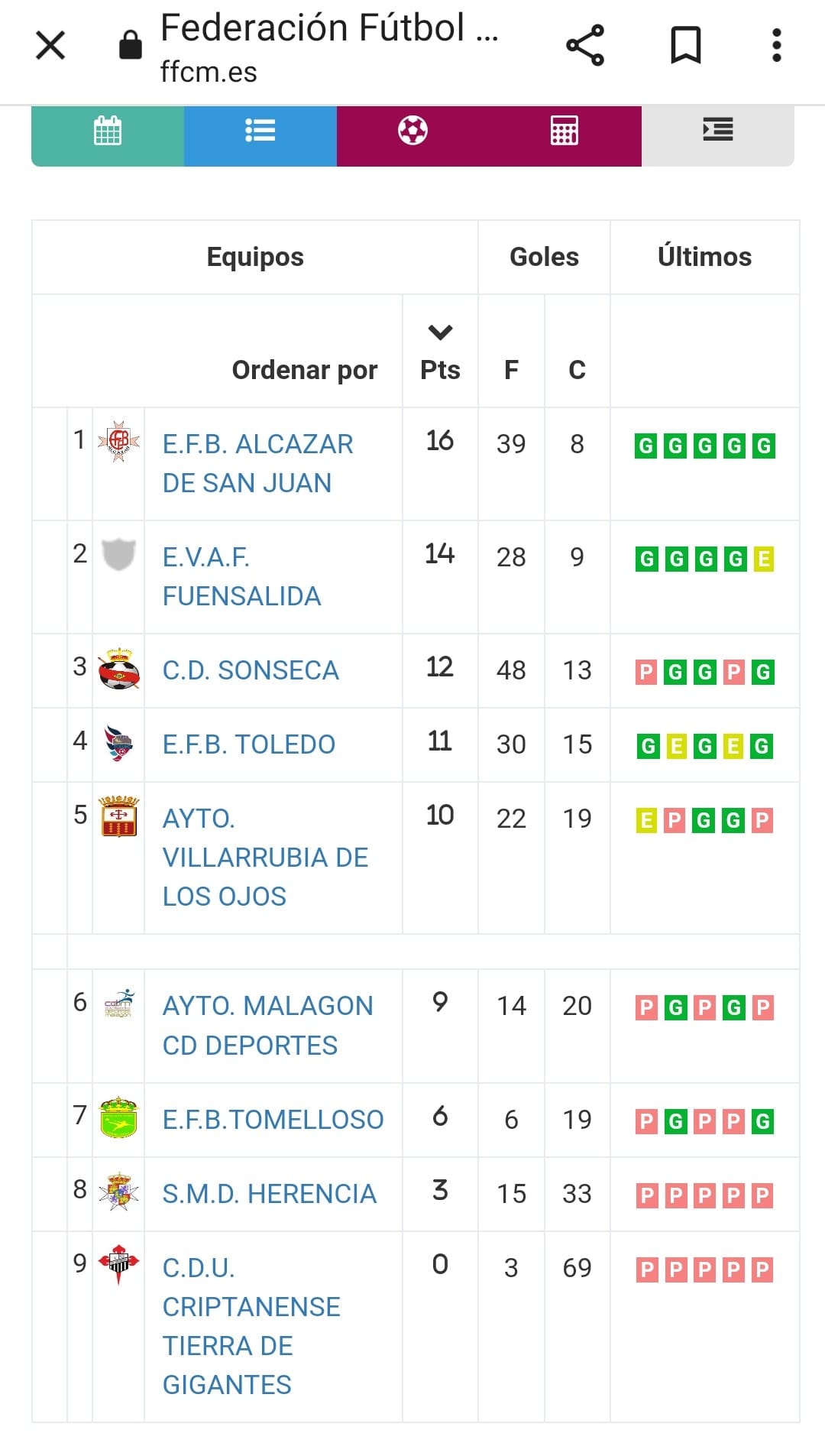Open the indented list tab
825x1456 pixels.
tap(717, 131)
